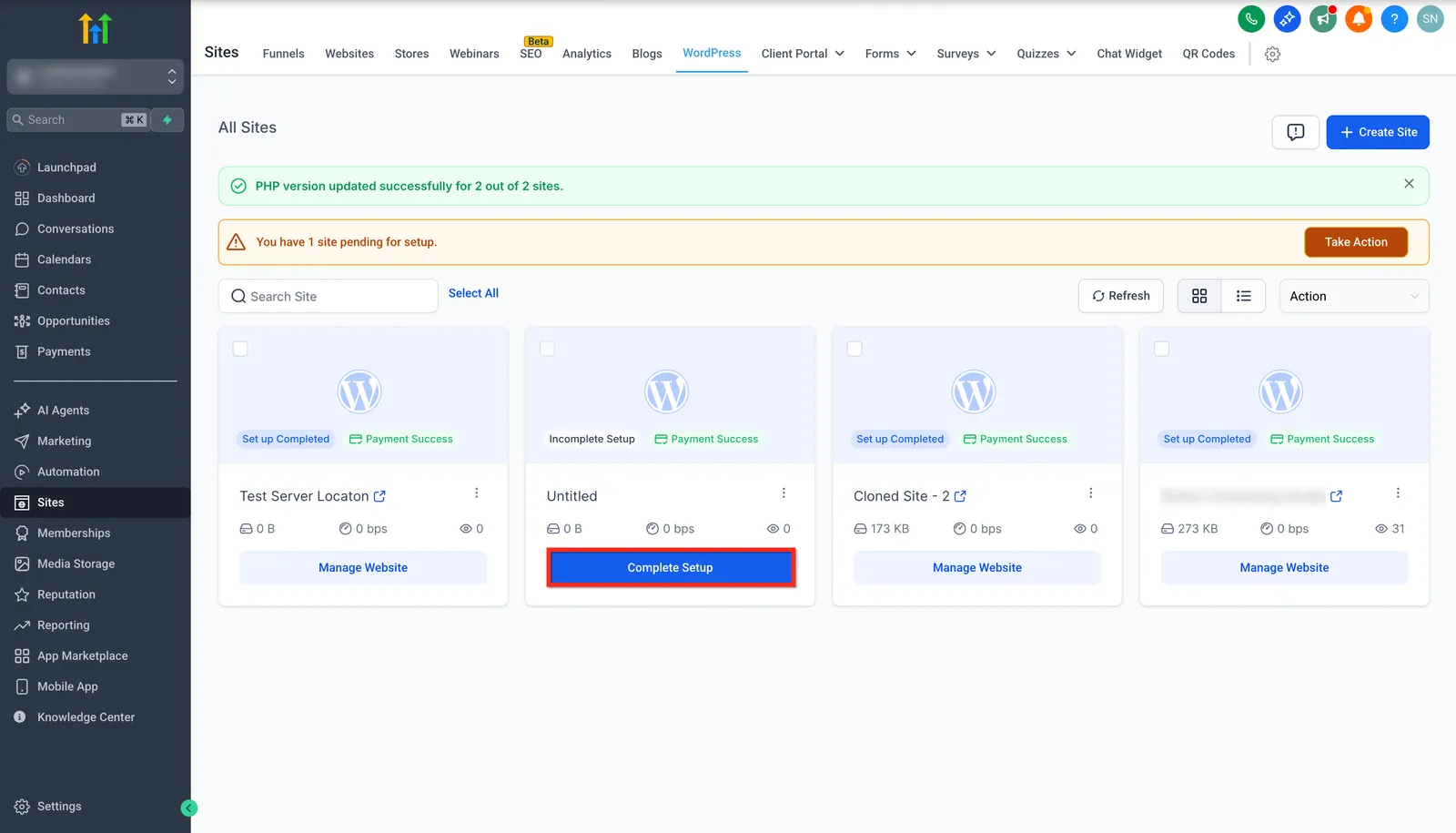Expand the Client Portal menu
Image resolution: width=1456 pixels, height=833 pixels.
tap(803, 54)
